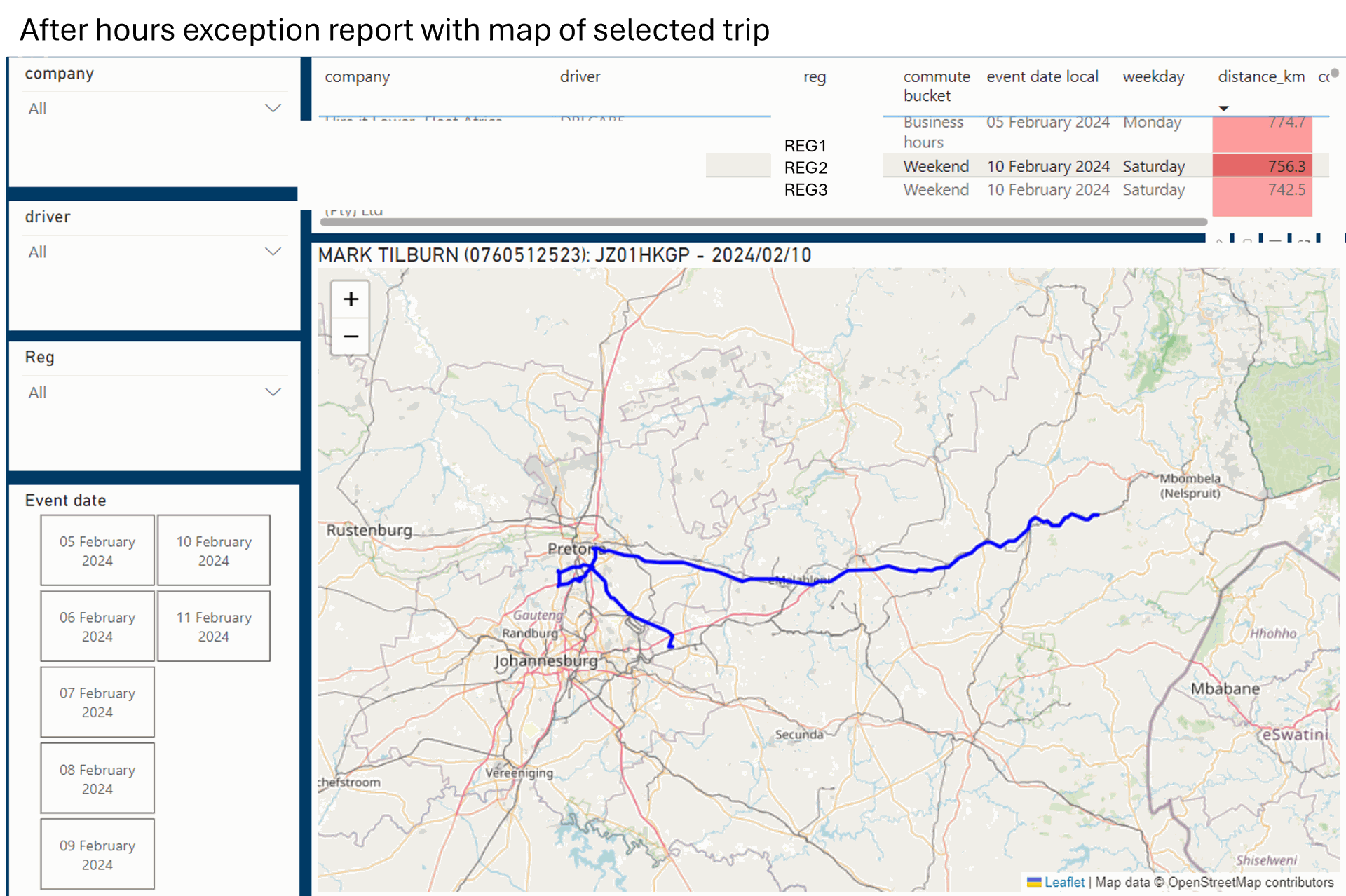
Task: Open the driver slicer dropdown
Action: point(273,252)
